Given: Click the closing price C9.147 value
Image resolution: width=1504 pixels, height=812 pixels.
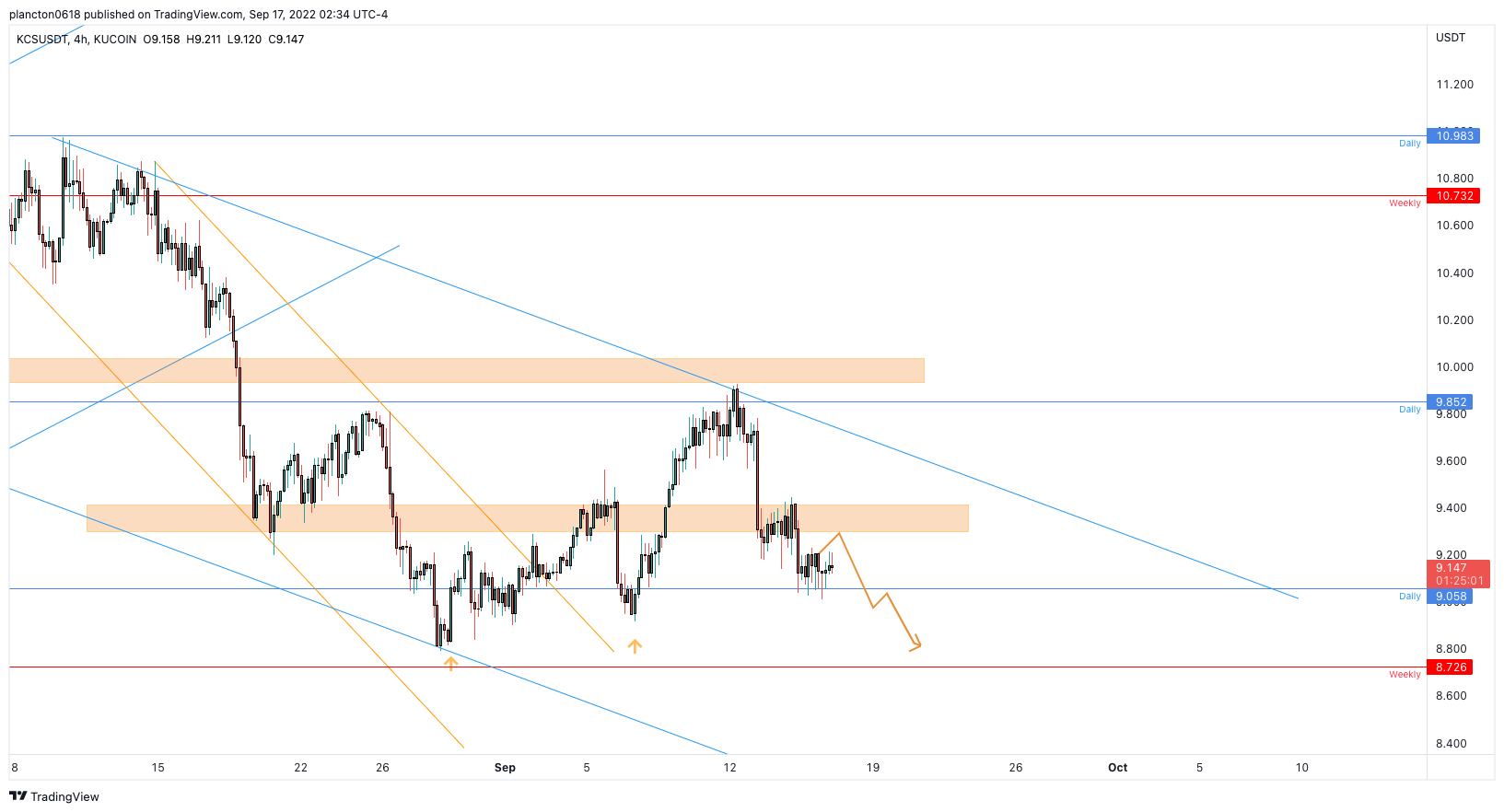Looking at the screenshot, I should click(286, 40).
